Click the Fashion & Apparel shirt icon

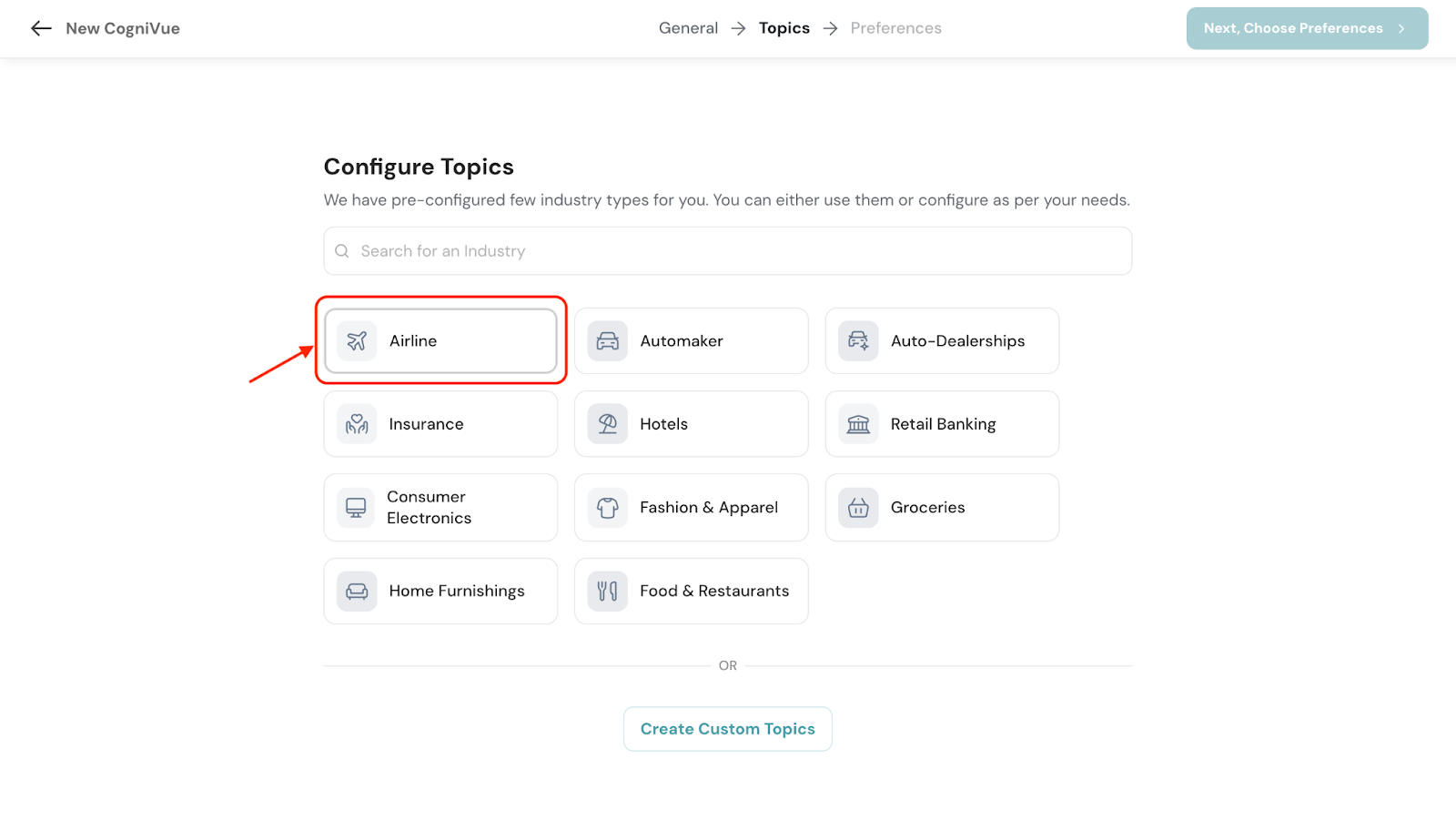tap(608, 508)
